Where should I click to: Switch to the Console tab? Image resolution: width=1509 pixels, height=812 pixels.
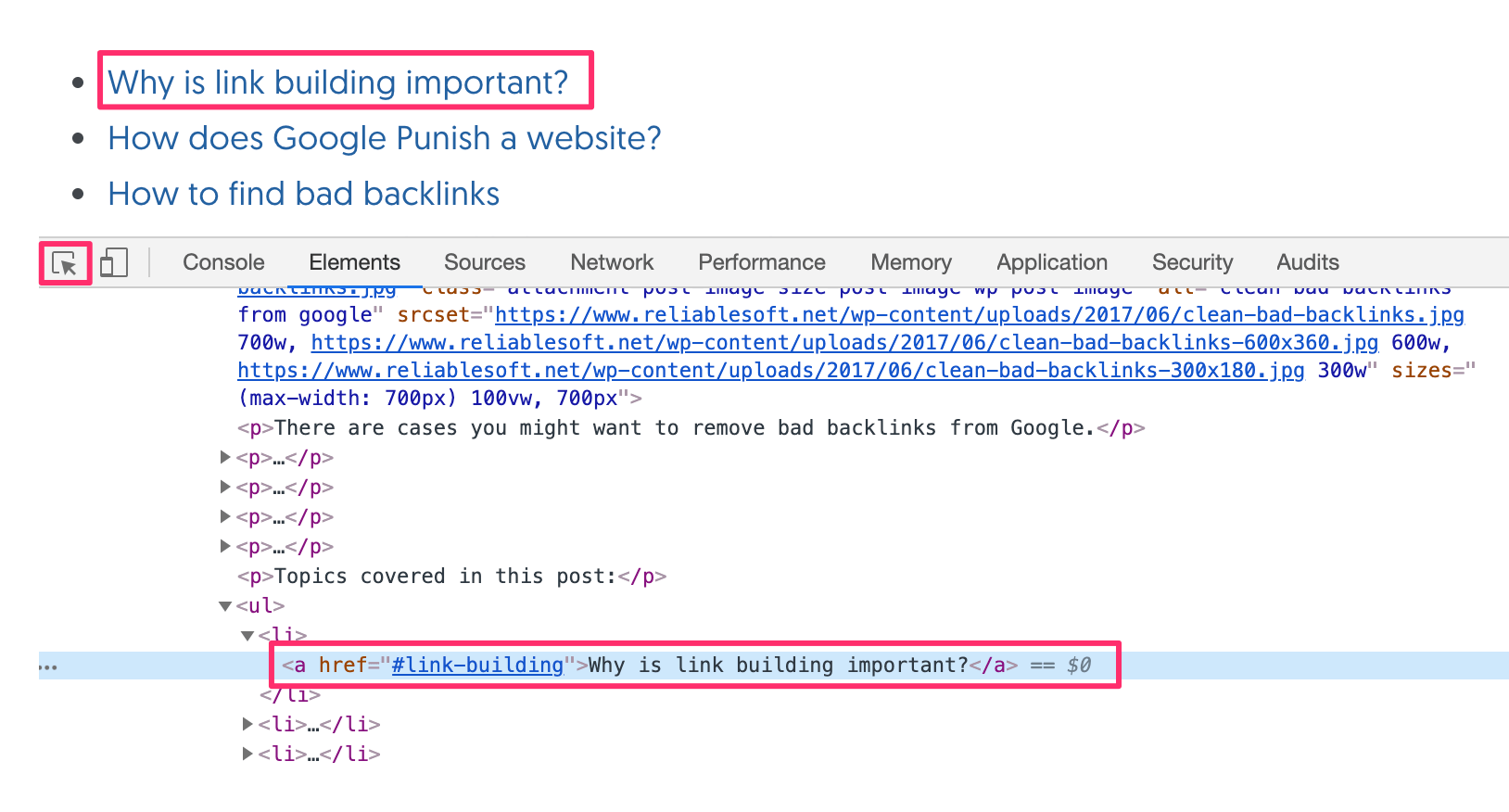(223, 262)
